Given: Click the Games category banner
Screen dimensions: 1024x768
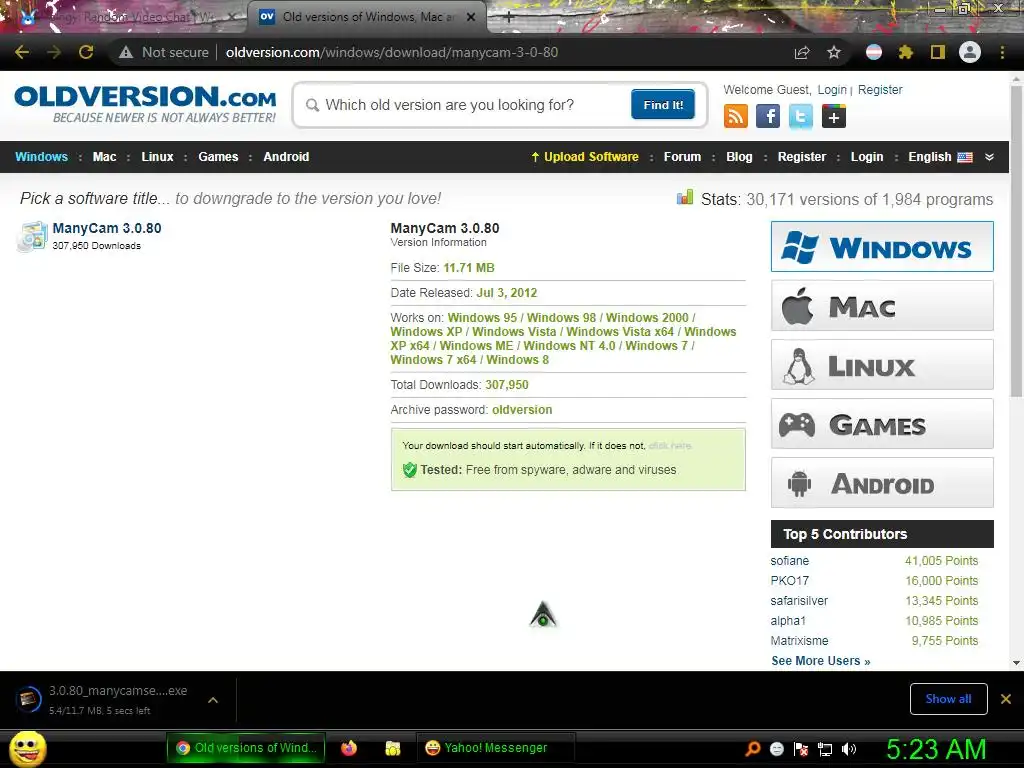Looking at the screenshot, I should pyautogui.click(x=882, y=424).
